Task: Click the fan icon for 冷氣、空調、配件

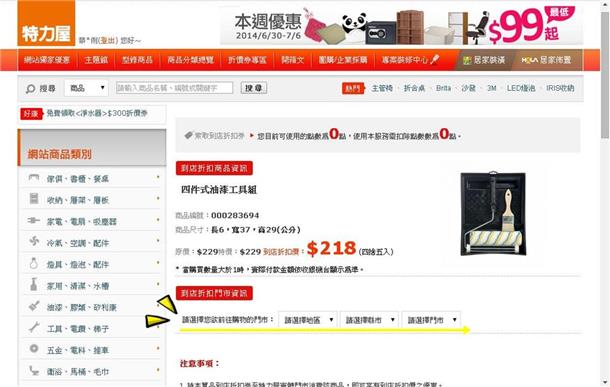Action: (x=34, y=241)
